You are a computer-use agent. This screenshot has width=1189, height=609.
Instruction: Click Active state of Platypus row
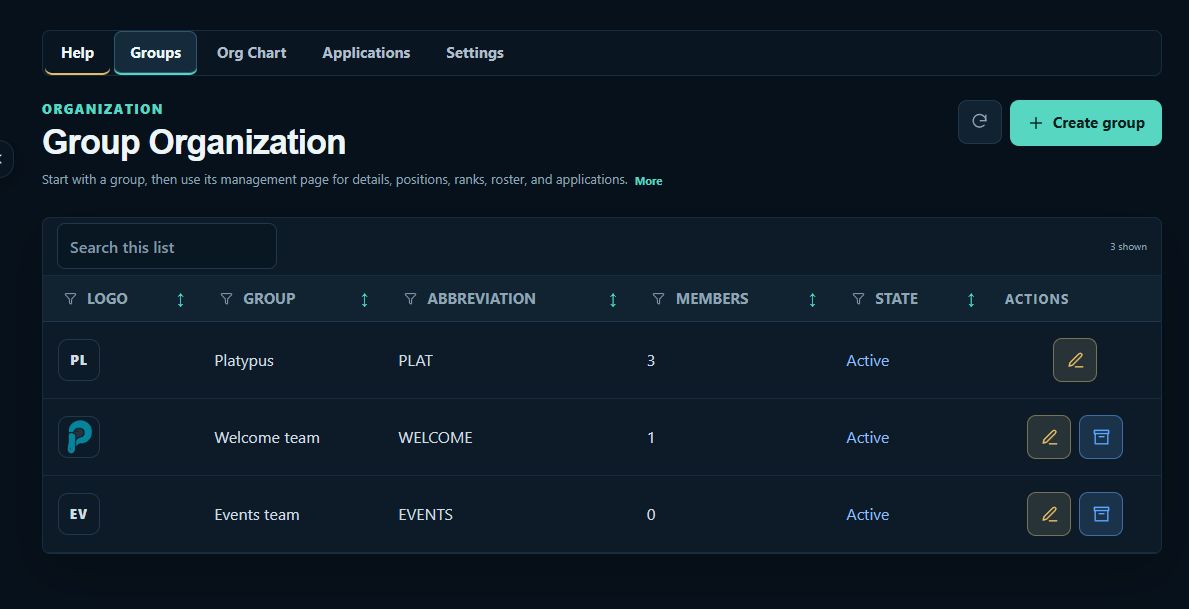[867, 360]
